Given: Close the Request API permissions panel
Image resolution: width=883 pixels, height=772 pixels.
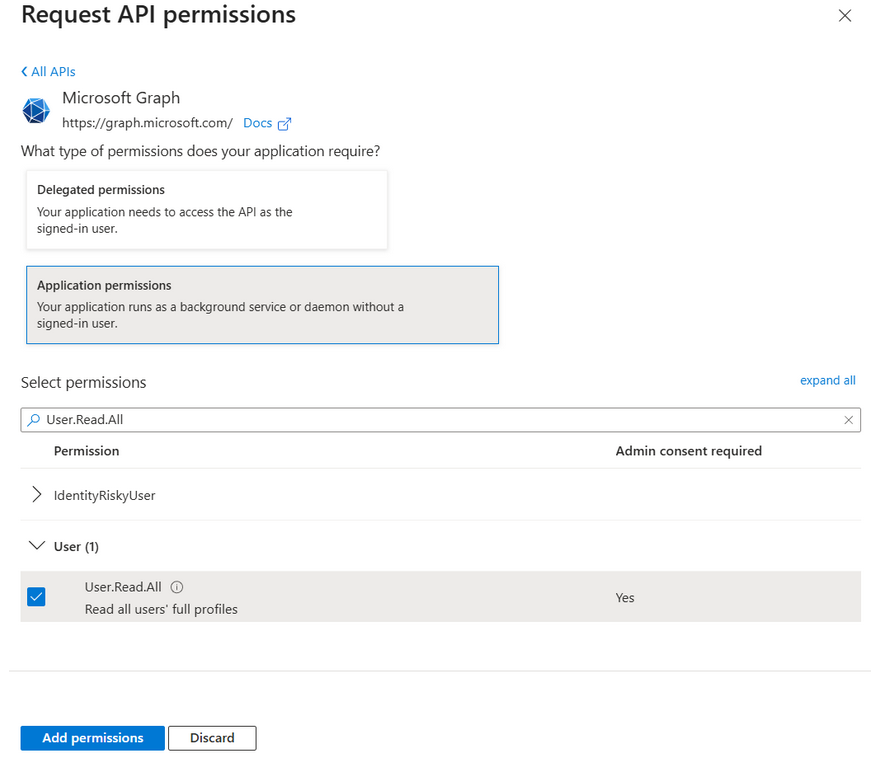Looking at the screenshot, I should (x=845, y=16).
